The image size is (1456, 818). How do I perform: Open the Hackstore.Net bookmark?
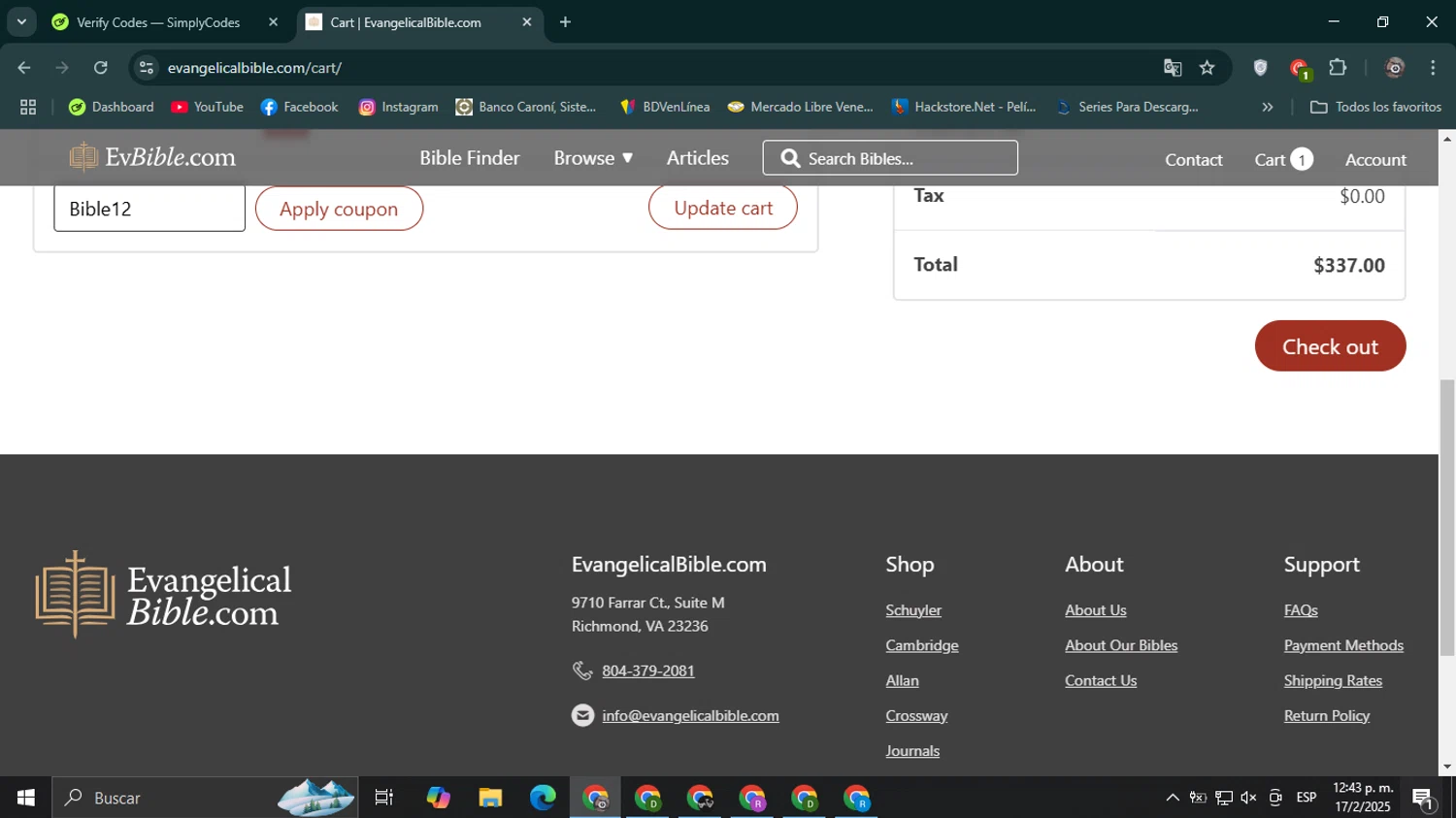coord(964,107)
